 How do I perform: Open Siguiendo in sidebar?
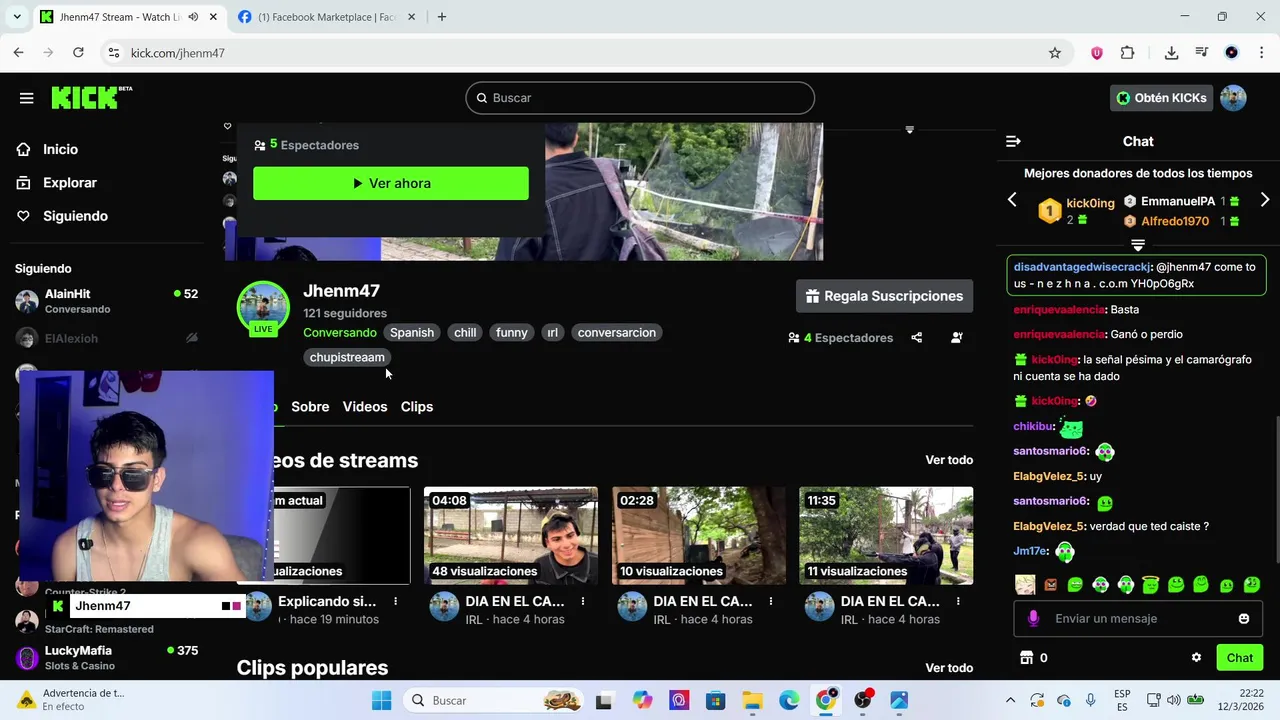75,216
